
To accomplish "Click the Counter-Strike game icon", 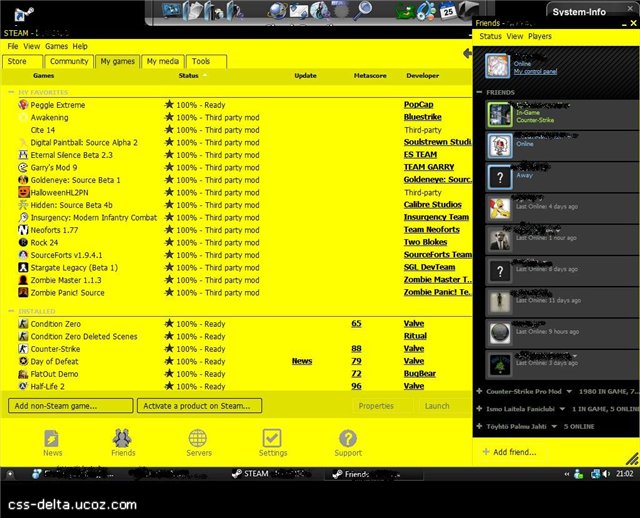I will [x=23, y=349].
